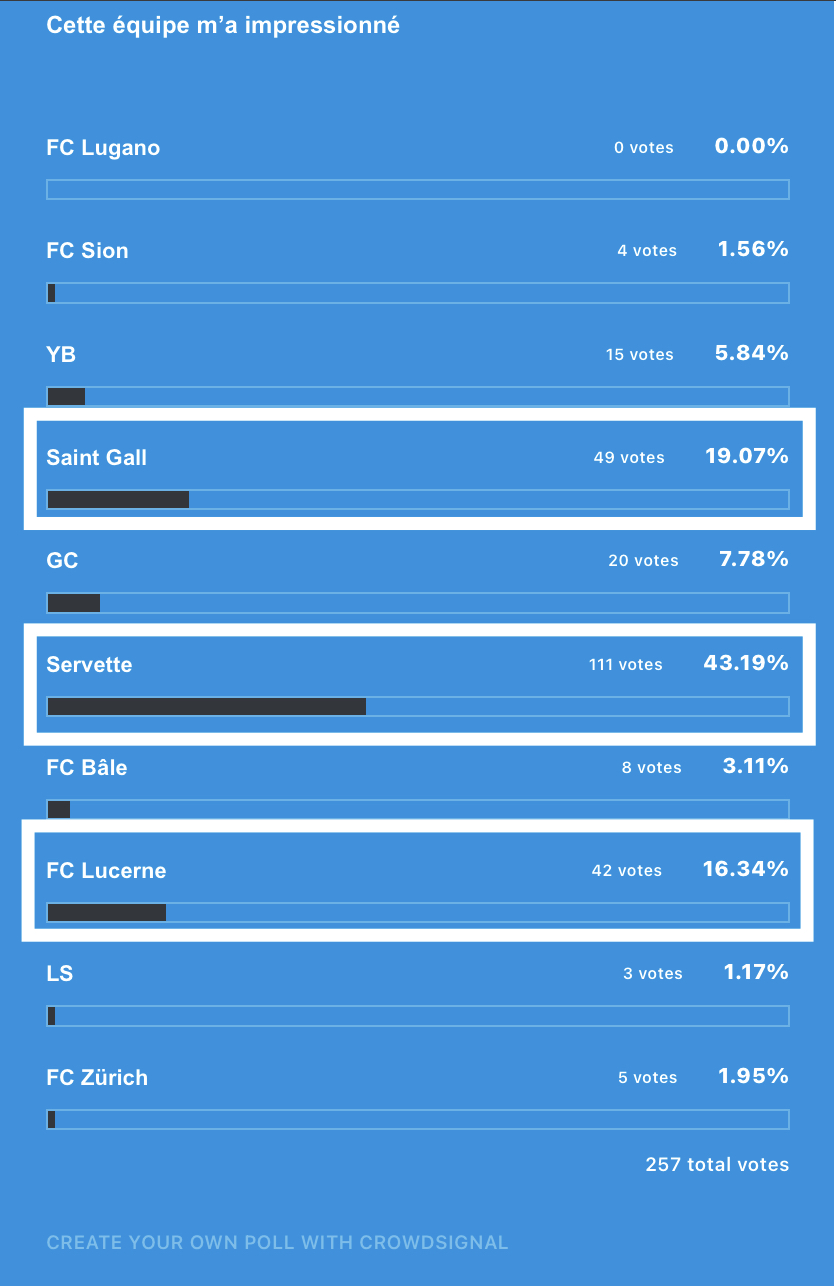
Task: Click the Servette result bar
Action: click(417, 707)
